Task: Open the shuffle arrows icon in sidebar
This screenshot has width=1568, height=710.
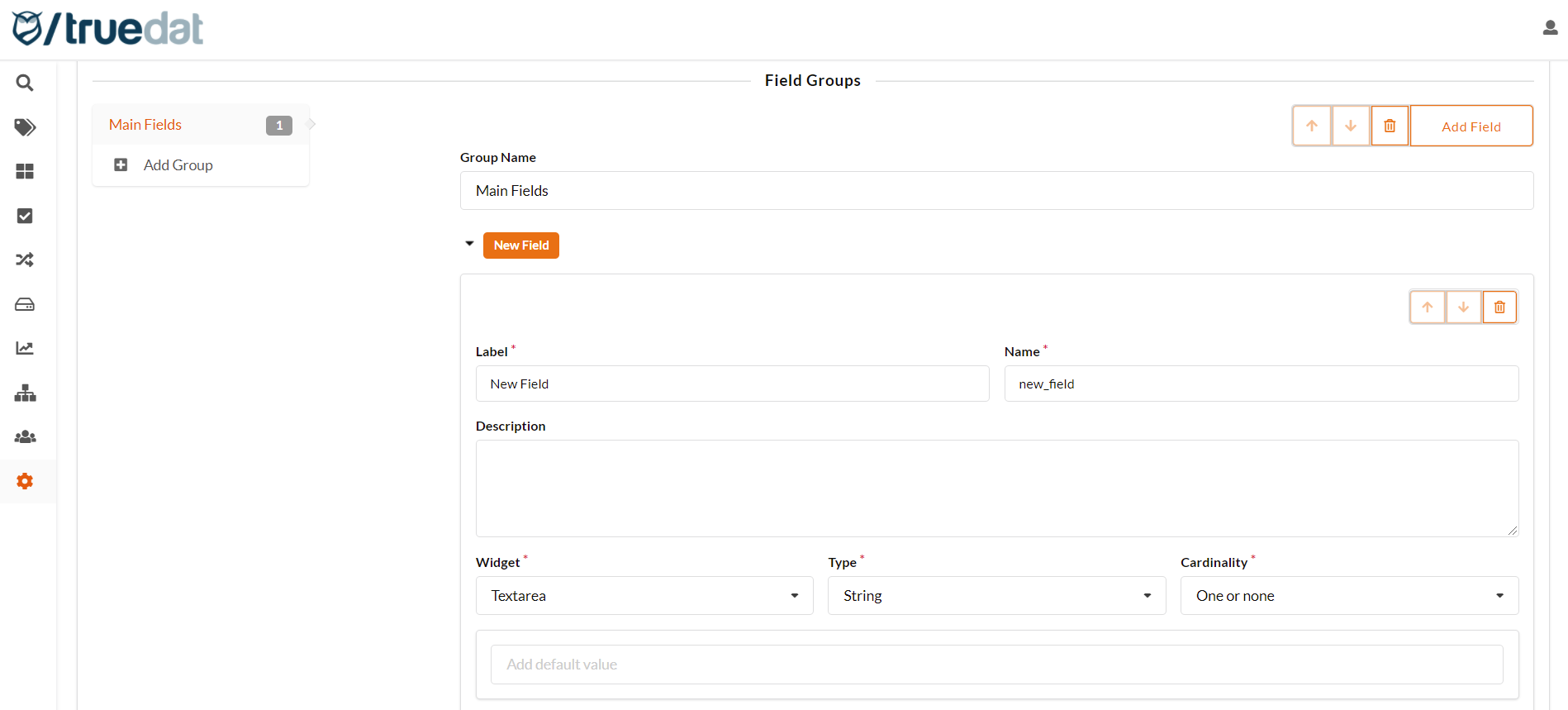Action: tap(25, 260)
